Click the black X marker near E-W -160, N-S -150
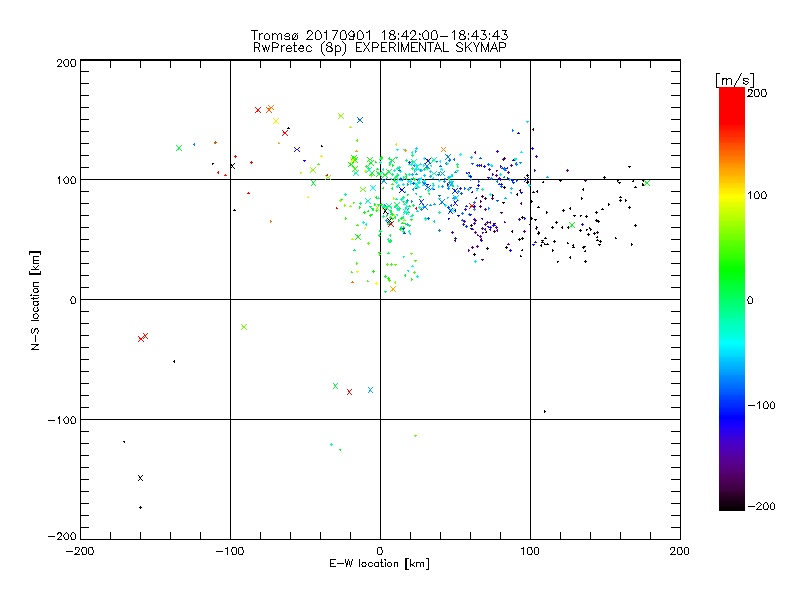Image resolution: width=800 pixels, height=600 pixels. tap(140, 478)
